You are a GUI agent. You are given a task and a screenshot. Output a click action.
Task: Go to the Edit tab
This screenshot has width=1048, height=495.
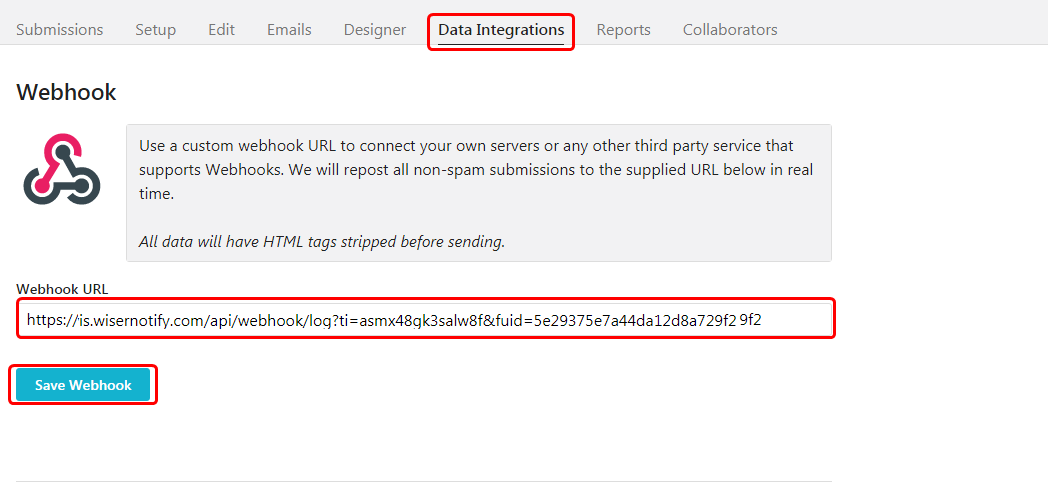[221, 30]
